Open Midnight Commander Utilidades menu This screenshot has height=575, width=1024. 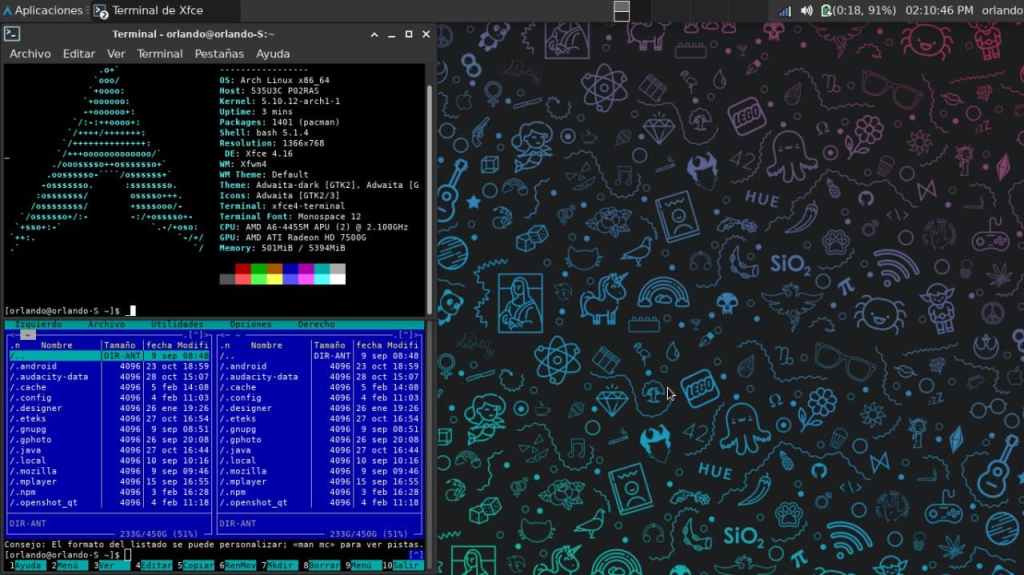177,325
